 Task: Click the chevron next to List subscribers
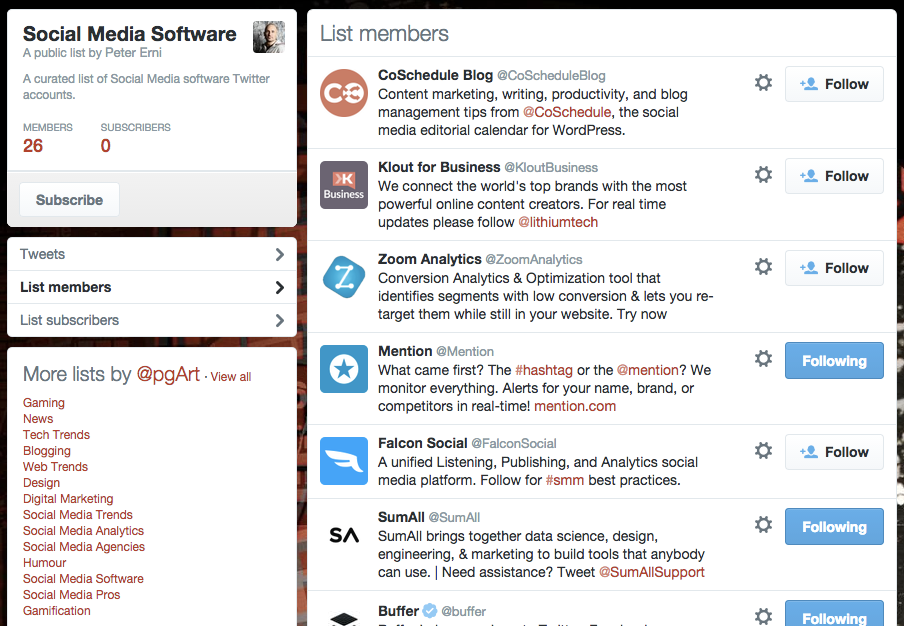coord(280,320)
